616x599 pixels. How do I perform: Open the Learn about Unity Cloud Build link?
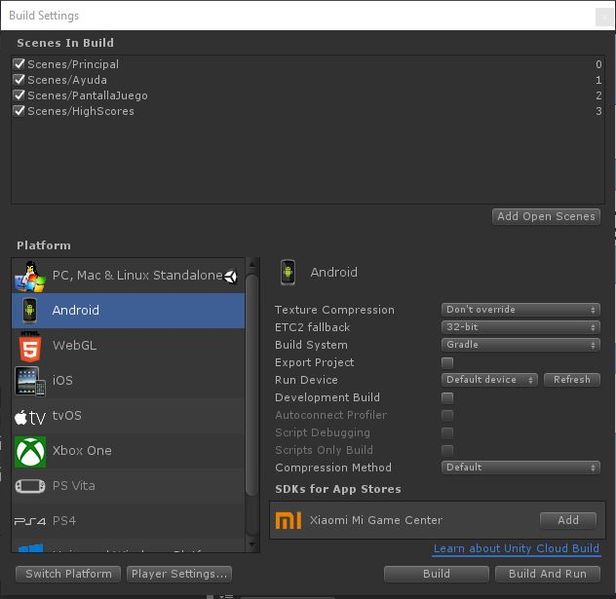[x=517, y=549]
